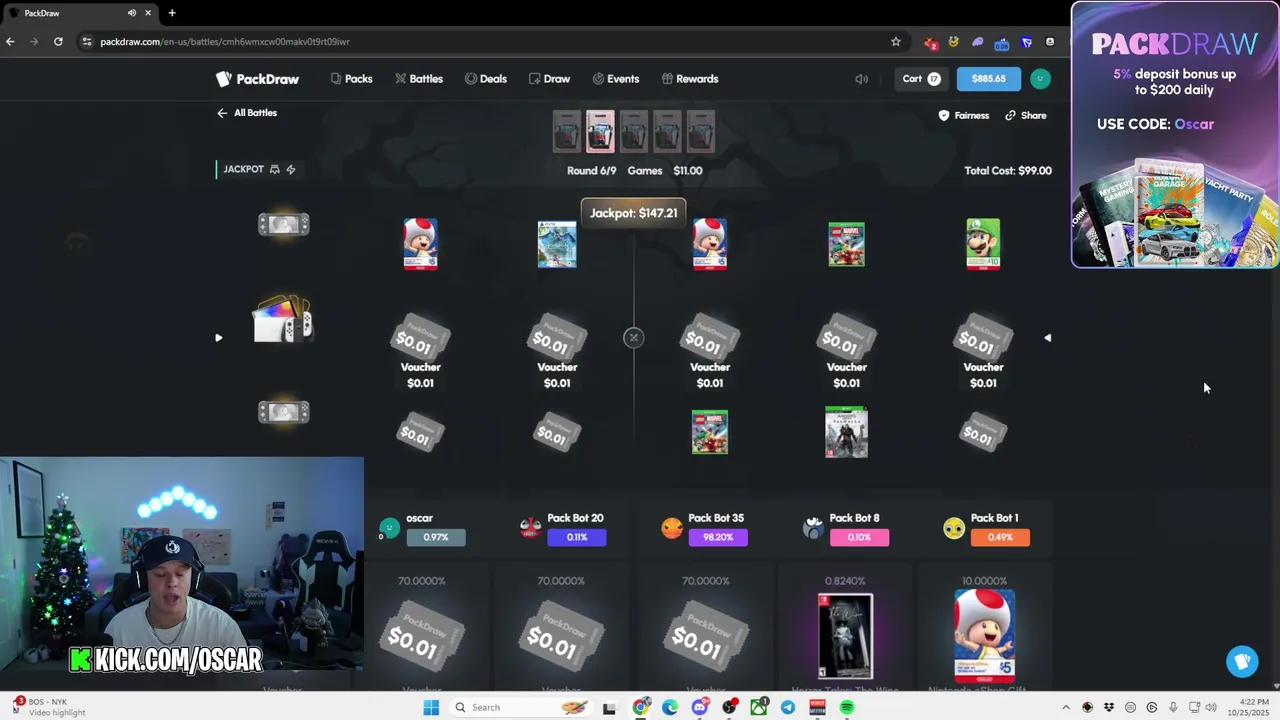Click Pack Bot 35's 98.20% chance bar

point(718,537)
